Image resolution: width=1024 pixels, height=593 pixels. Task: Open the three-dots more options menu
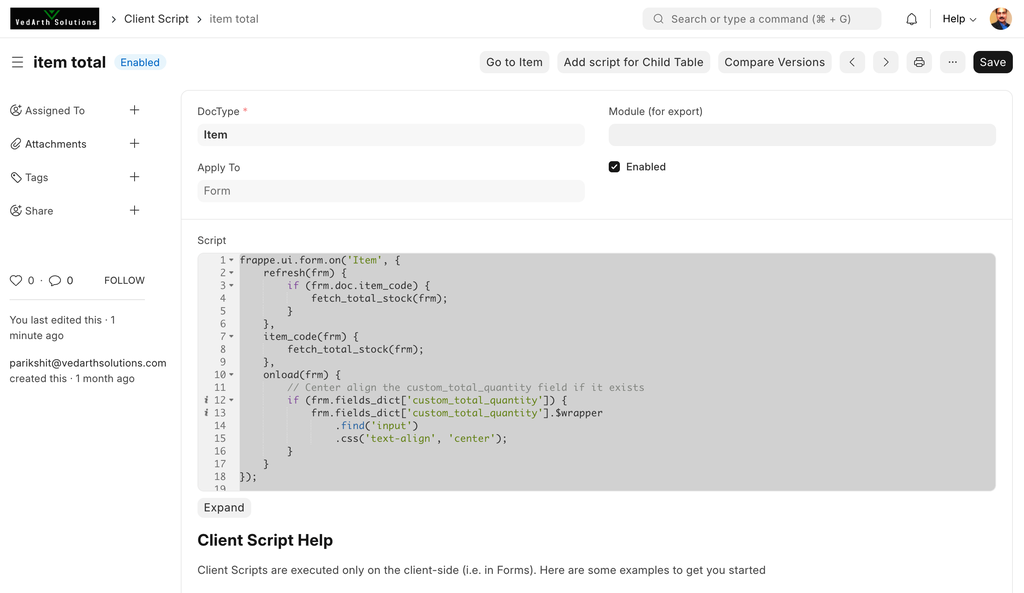pos(952,62)
